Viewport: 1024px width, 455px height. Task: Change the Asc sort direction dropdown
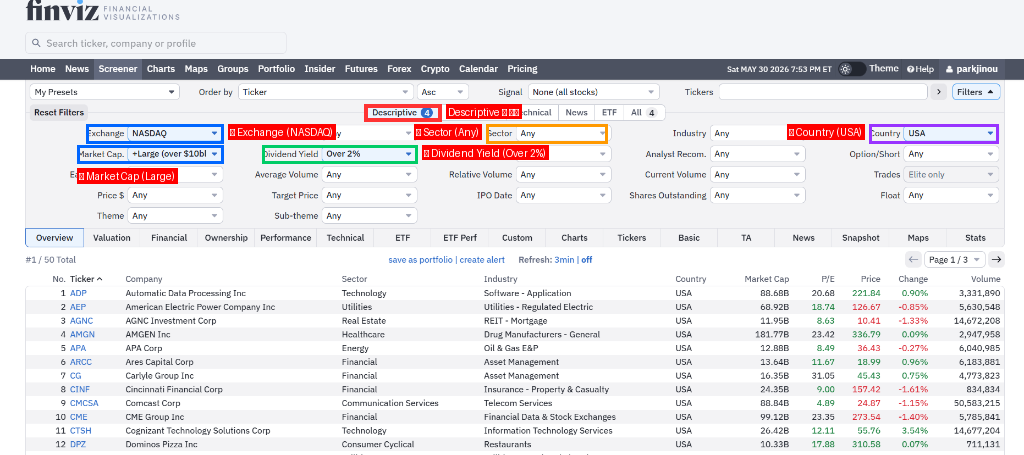443,92
